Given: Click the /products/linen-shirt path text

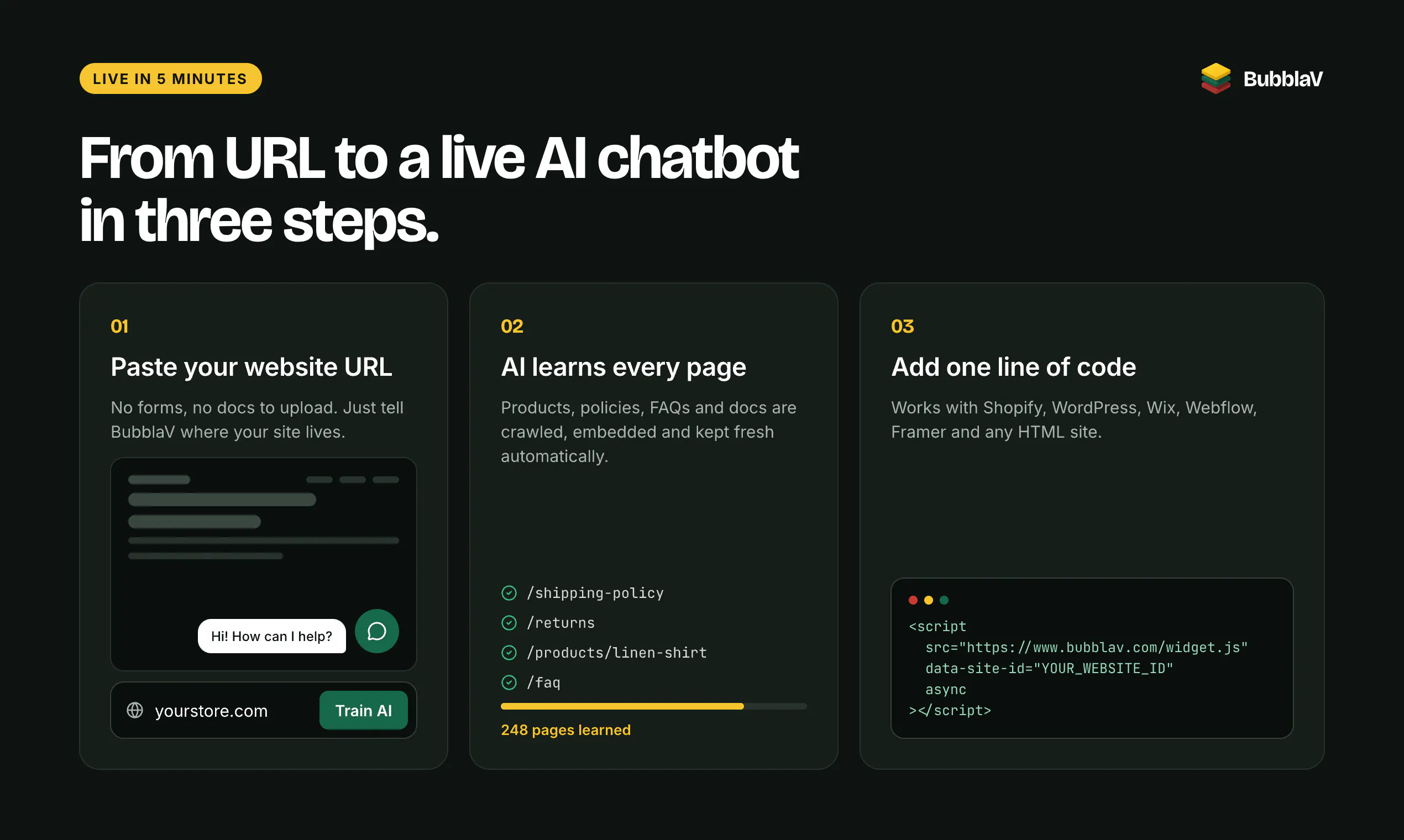Looking at the screenshot, I should coord(616,653).
